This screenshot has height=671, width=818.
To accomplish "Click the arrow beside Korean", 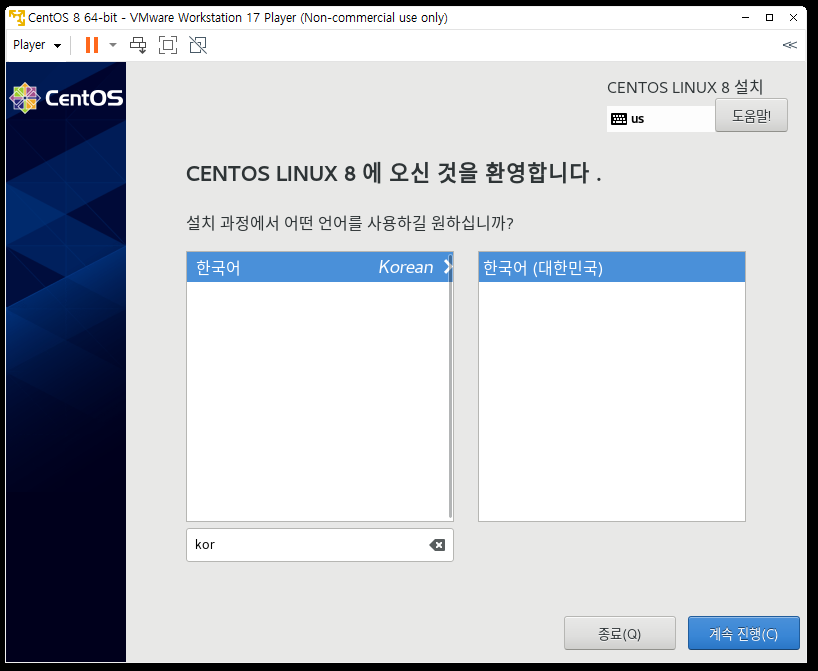I will 447,267.
